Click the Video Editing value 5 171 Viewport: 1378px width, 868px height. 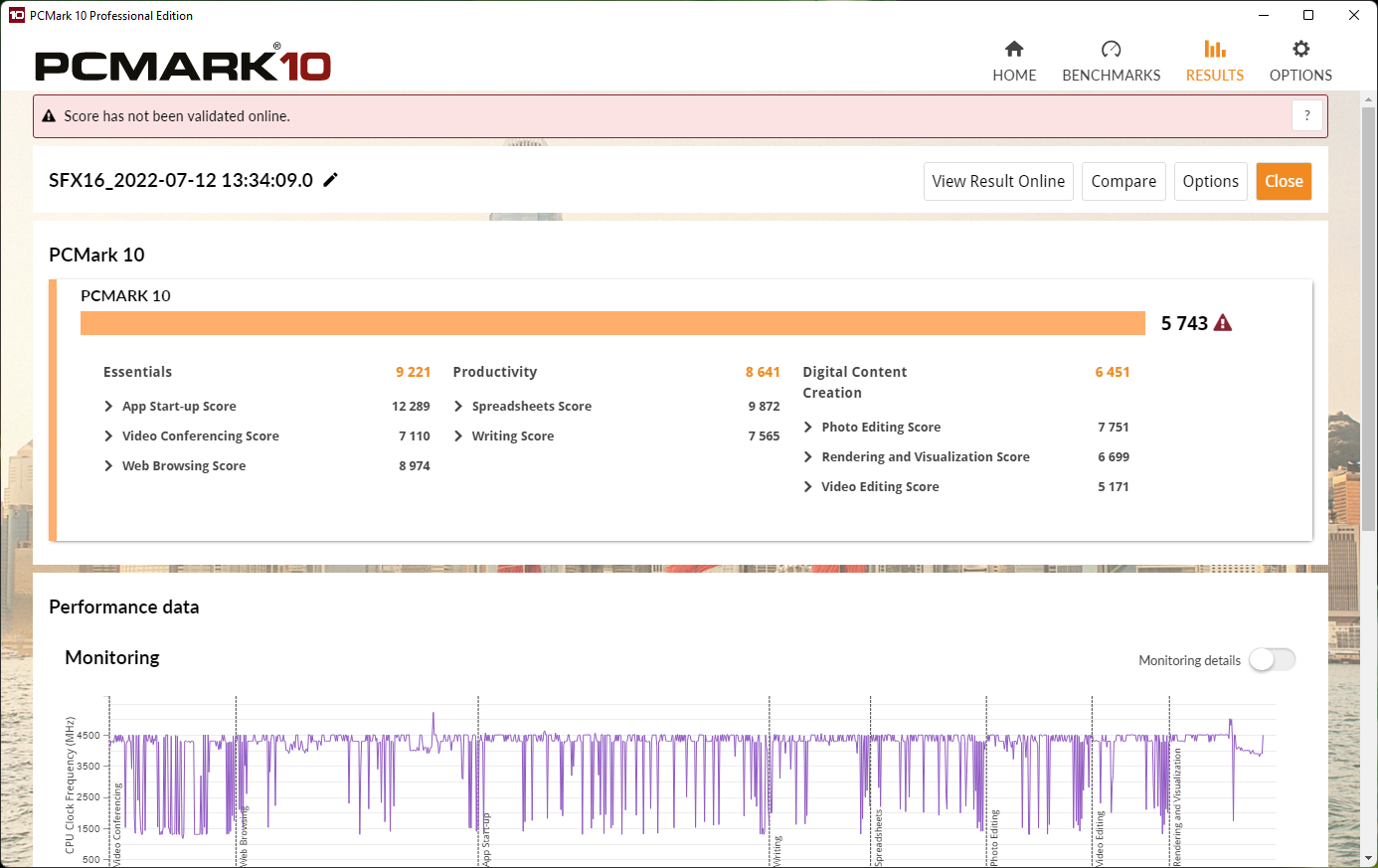click(x=1114, y=487)
